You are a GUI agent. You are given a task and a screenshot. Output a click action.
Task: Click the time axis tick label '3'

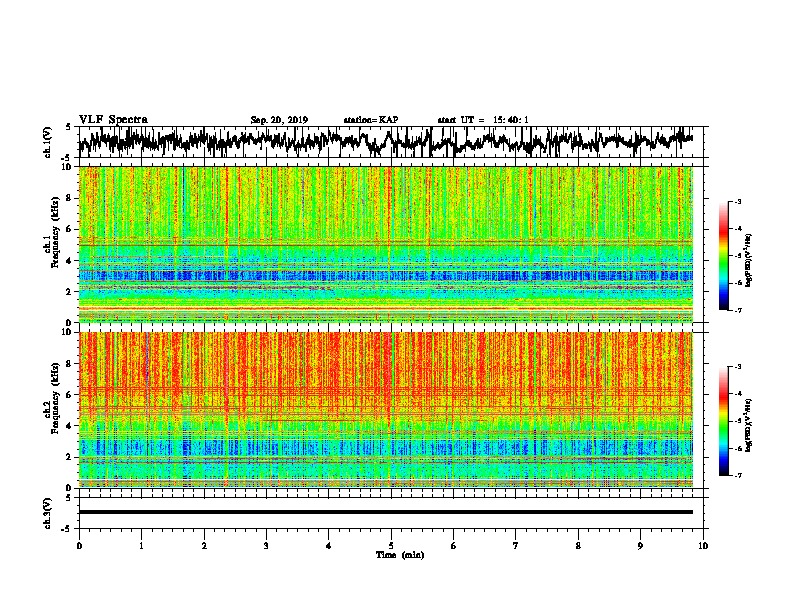pos(266,546)
